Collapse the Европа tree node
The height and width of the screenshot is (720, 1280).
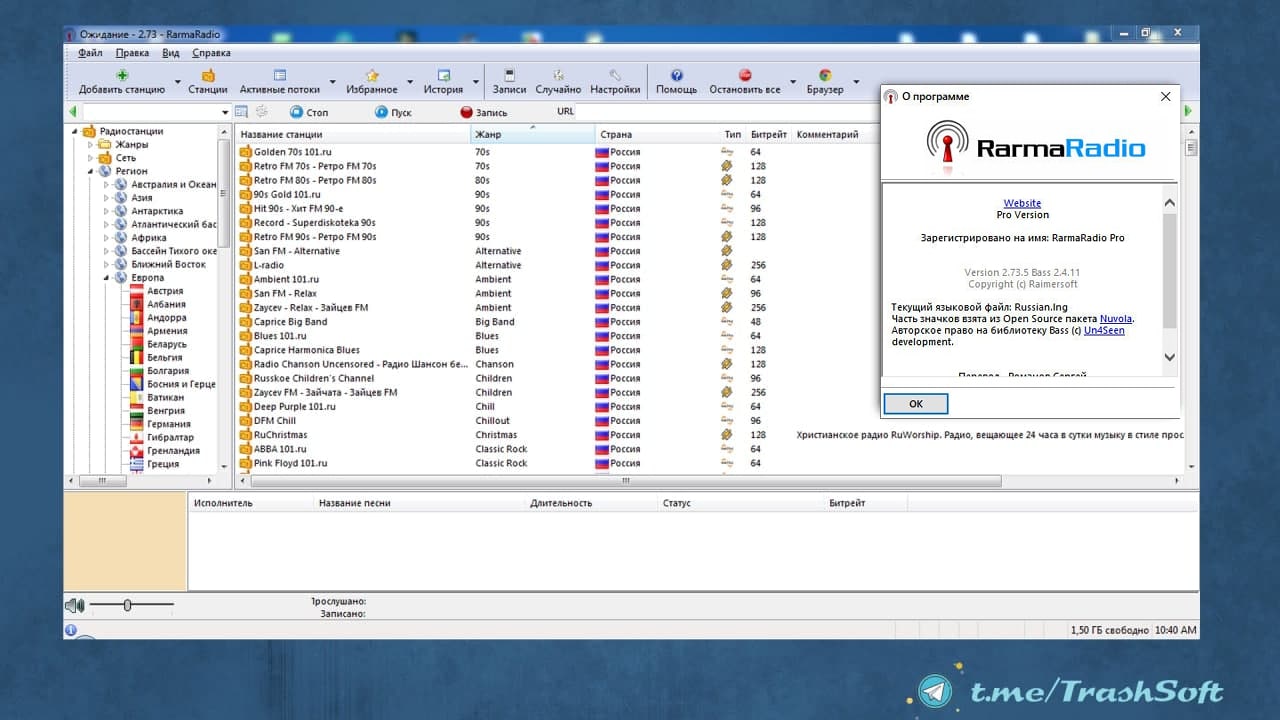106,278
